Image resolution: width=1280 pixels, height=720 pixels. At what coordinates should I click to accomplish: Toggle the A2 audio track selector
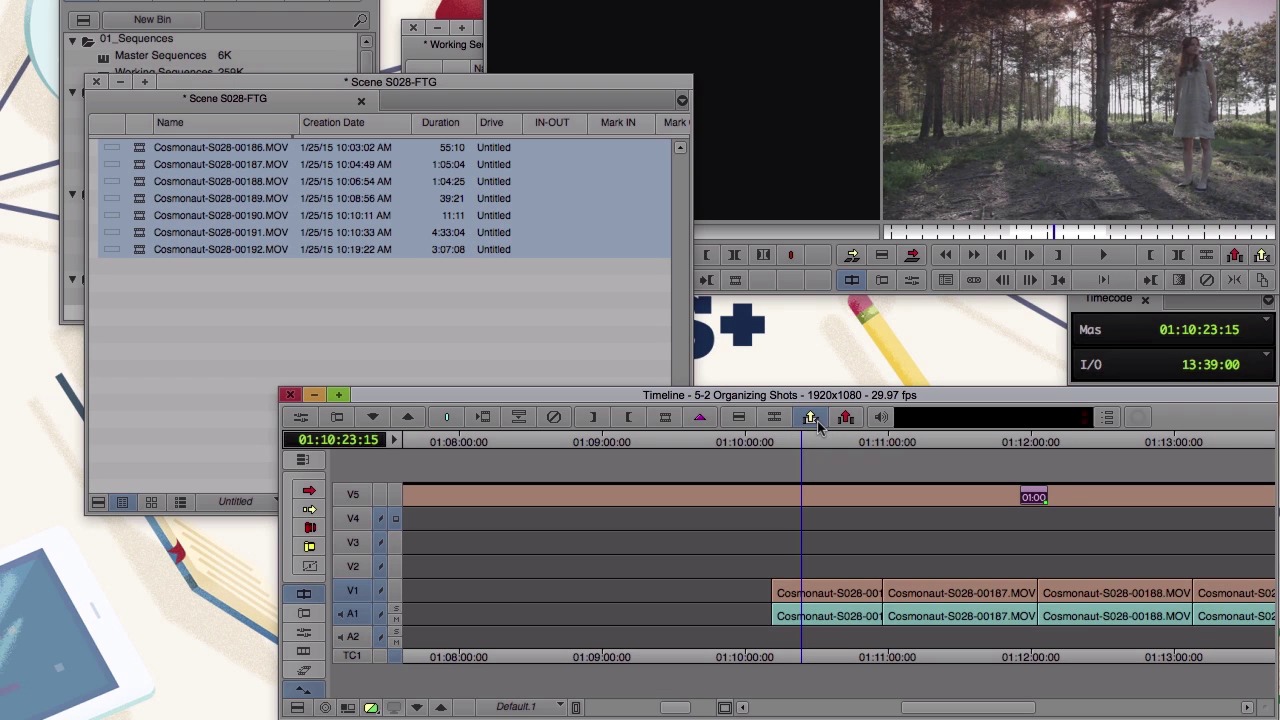353,637
